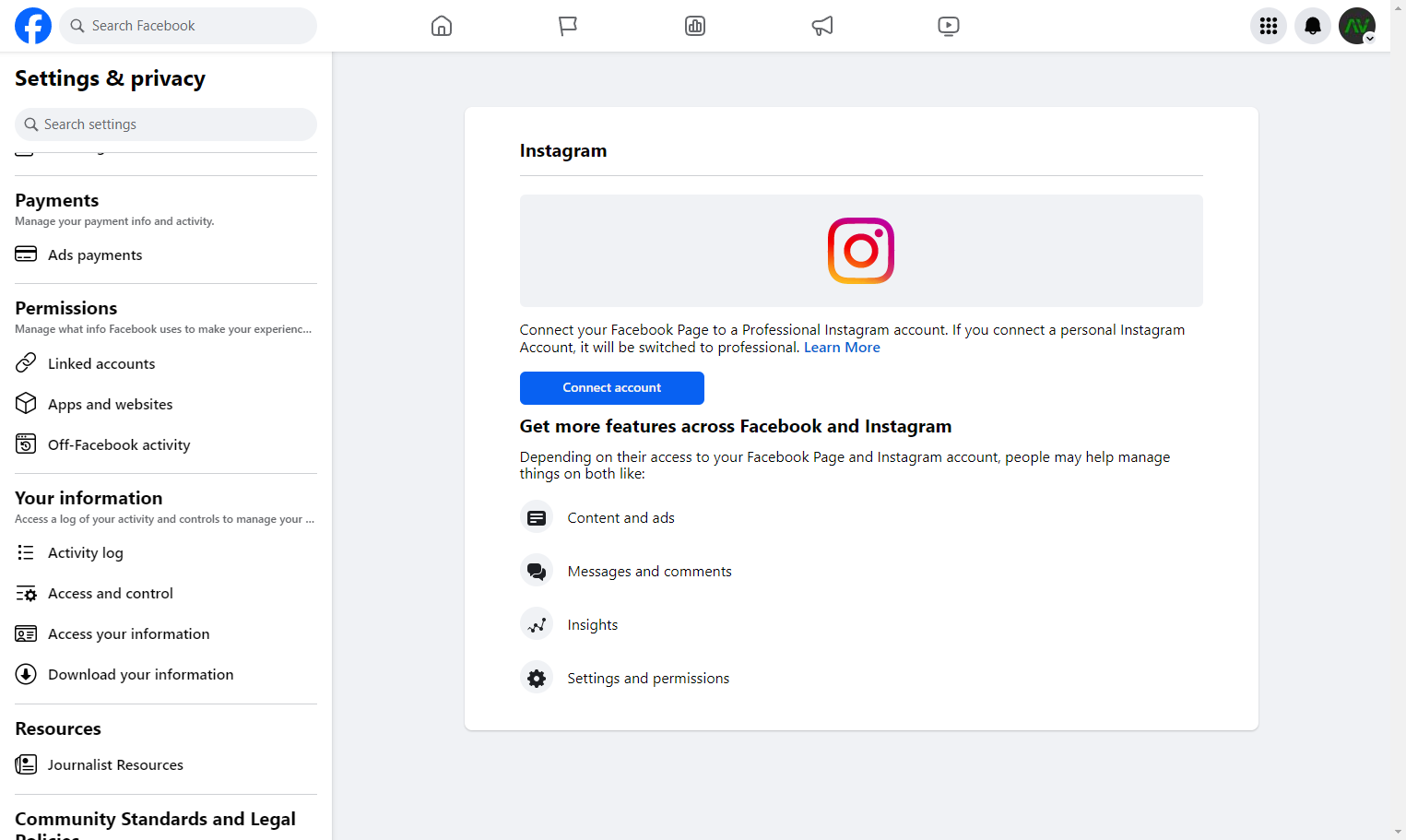Click the Content and ads icon
This screenshot has height=840, width=1406.
(537, 518)
